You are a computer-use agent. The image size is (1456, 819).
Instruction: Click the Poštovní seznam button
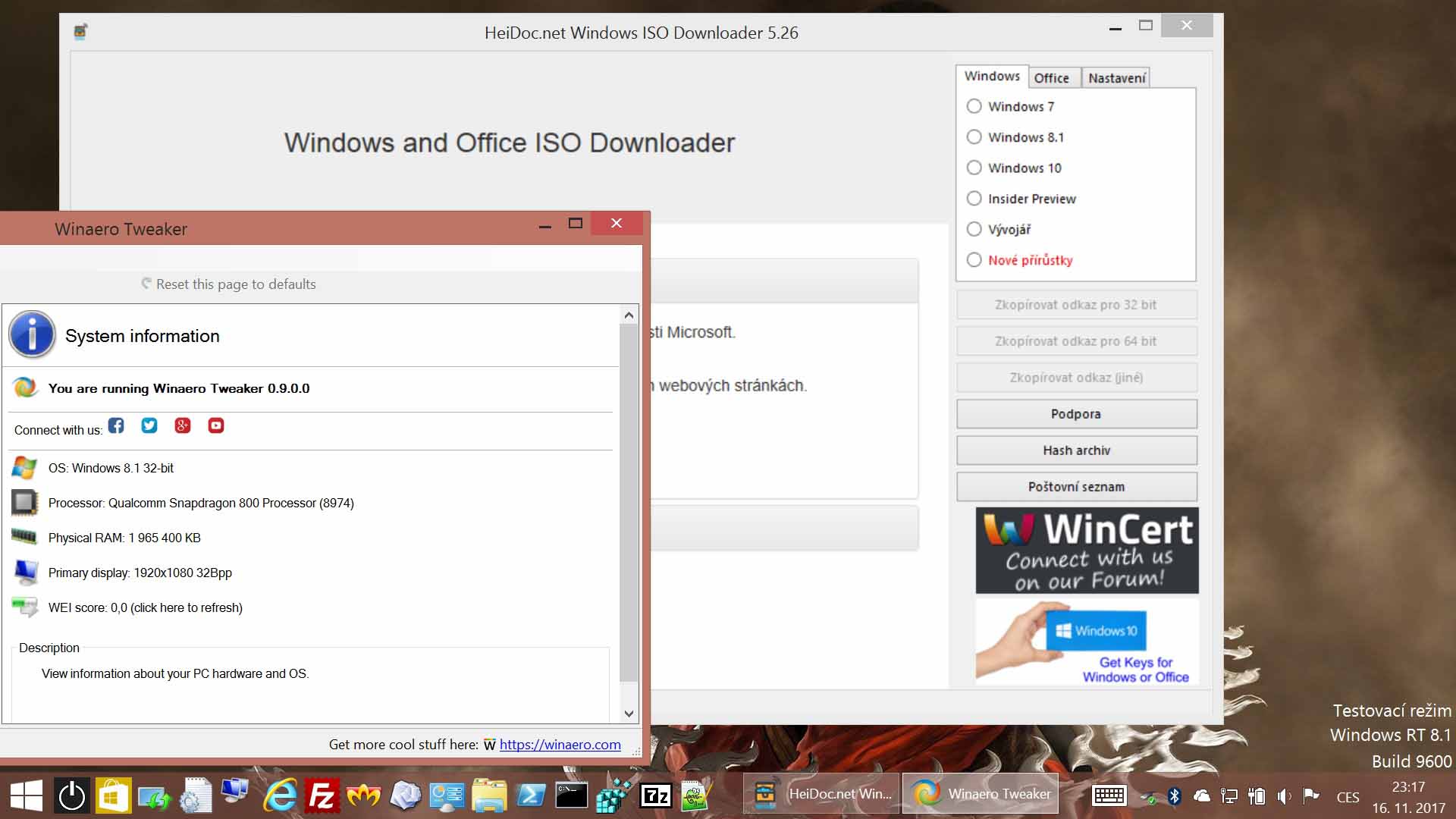(x=1076, y=487)
